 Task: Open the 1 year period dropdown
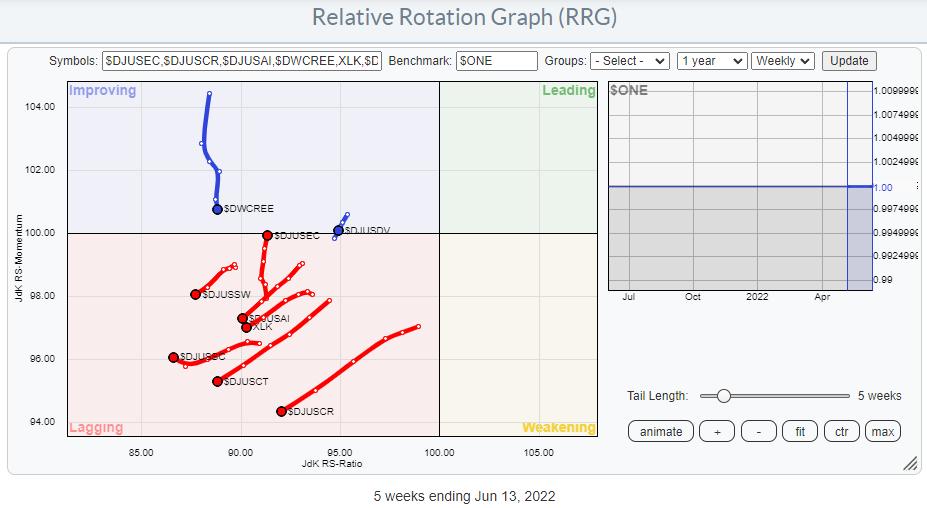coord(711,61)
